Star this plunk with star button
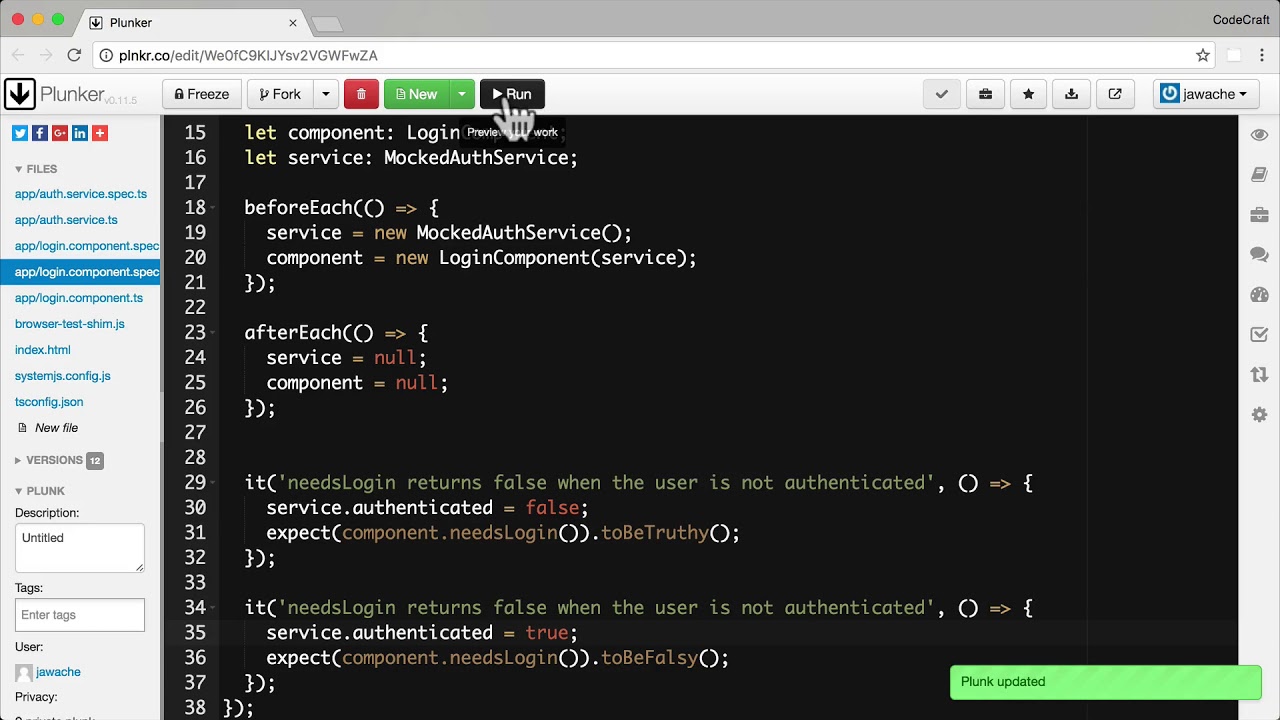 pyautogui.click(x=1028, y=94)
